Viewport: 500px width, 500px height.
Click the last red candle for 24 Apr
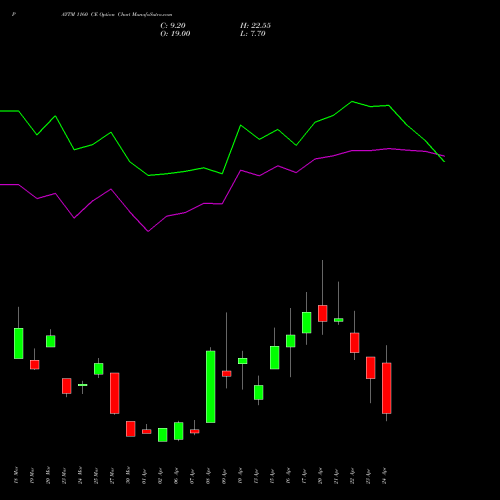387,388
